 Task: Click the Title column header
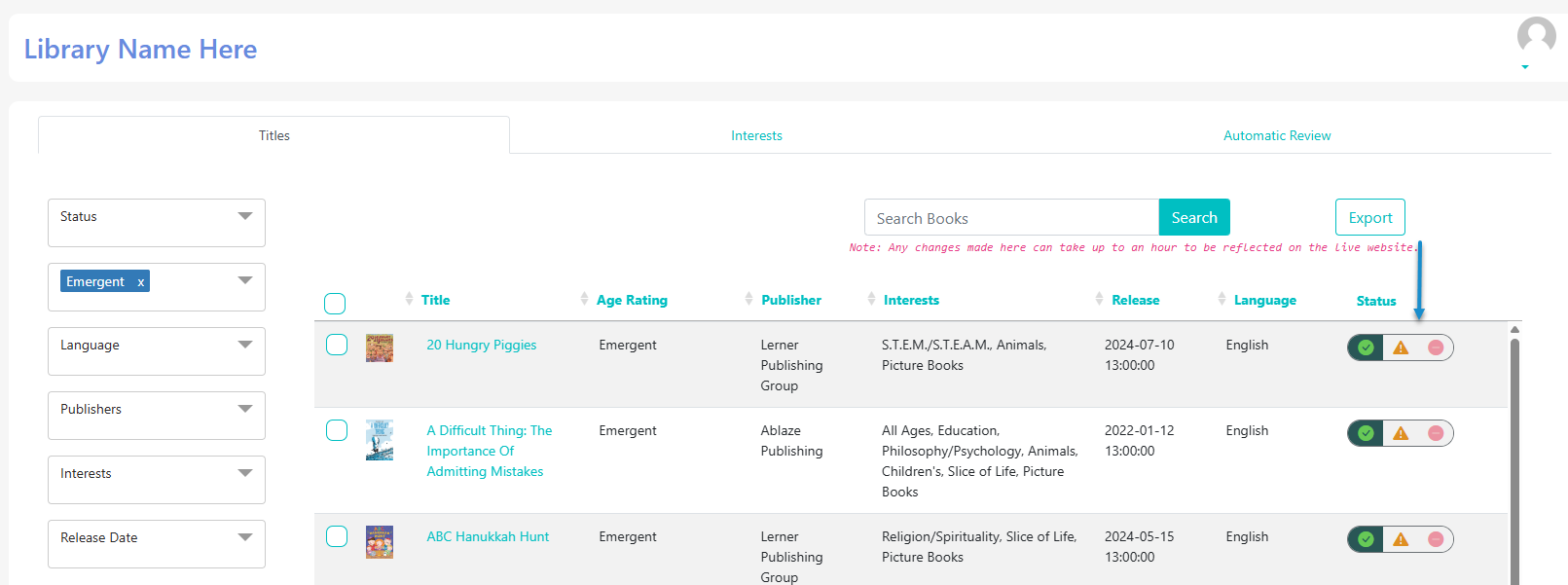[x=435, y=300]
